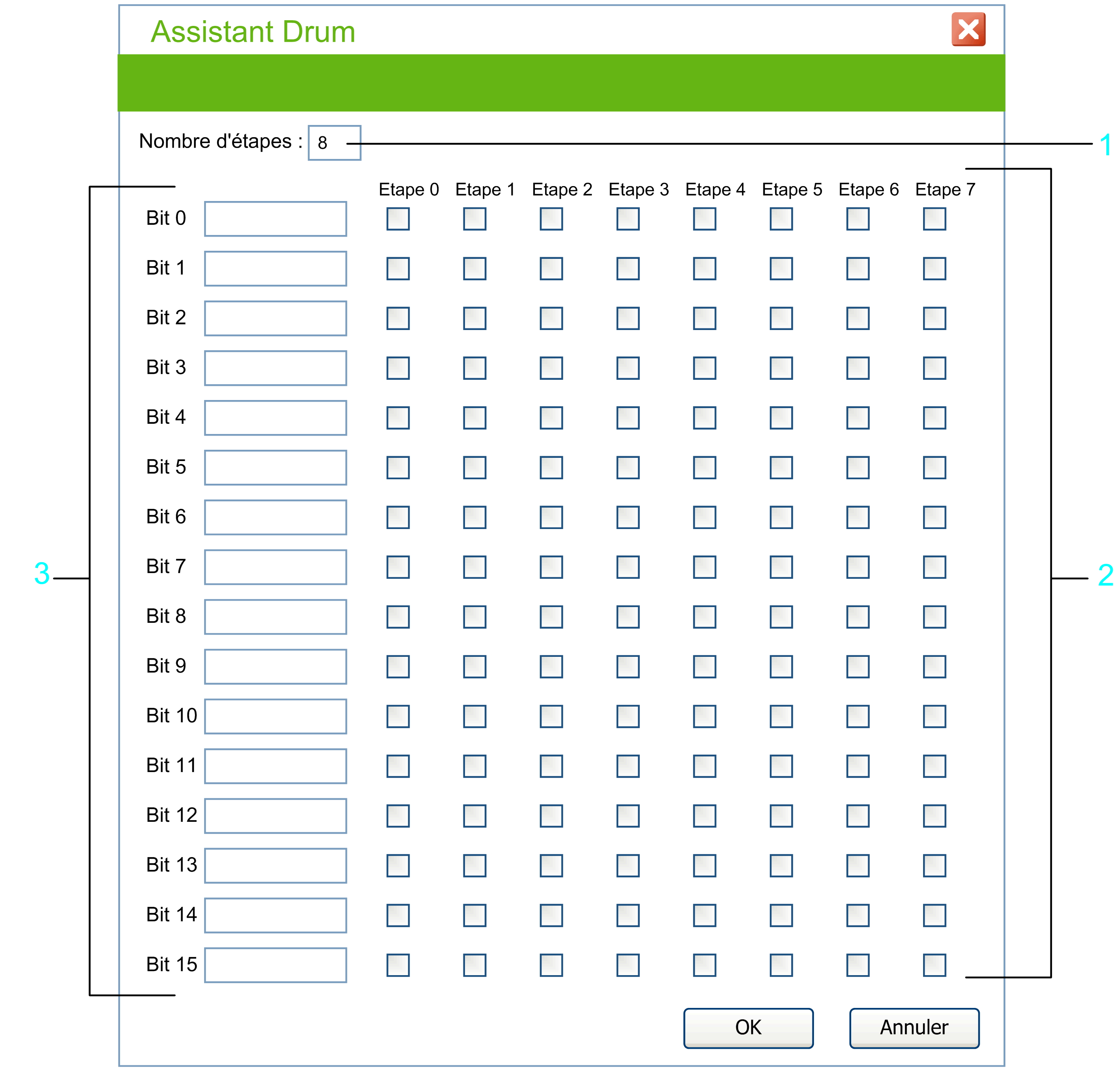Check Bit 14 for Etape 7
Image resolution: width=1120 pixels, height=1071 pixels.
pos(934,915)
